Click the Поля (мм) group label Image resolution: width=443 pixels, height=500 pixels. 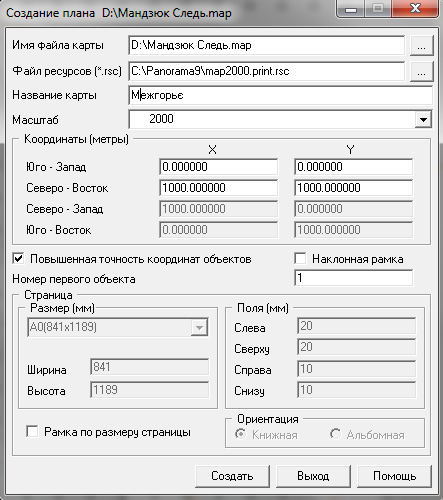263,308
